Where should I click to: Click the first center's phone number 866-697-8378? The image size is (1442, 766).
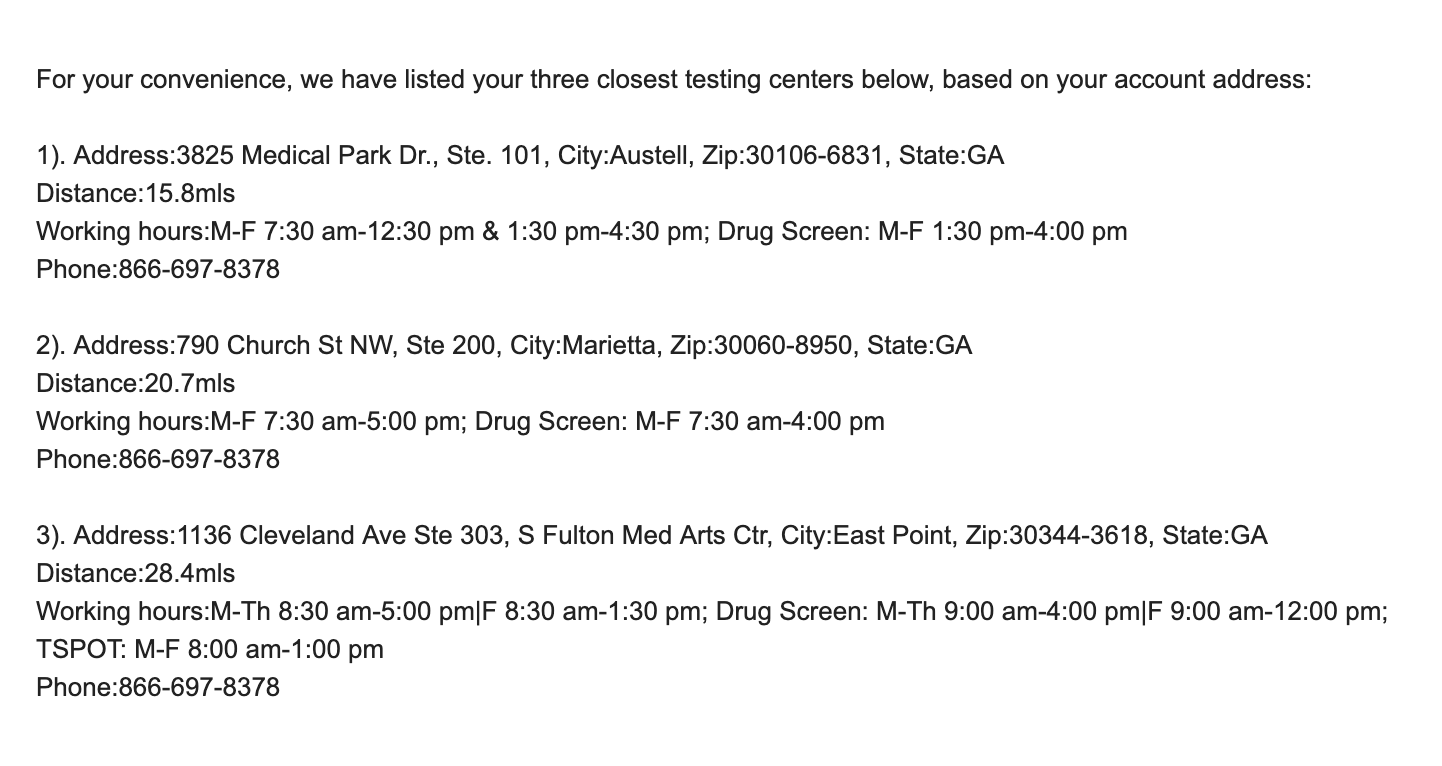click(x=199, y=269)
